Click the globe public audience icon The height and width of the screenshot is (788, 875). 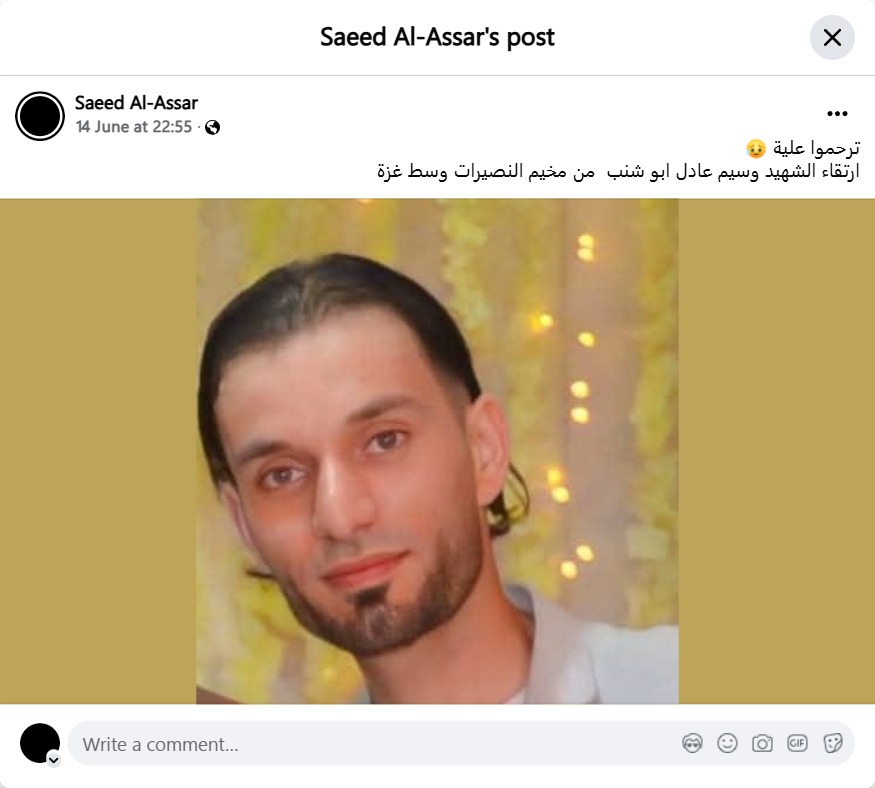212,128
